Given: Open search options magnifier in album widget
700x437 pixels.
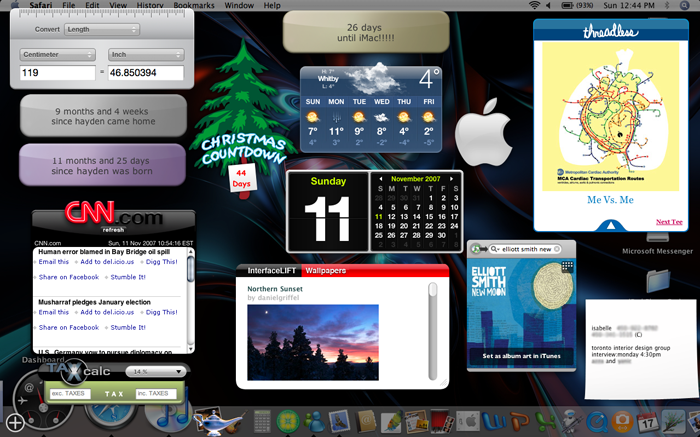Looking at the screenshot, I should click(495, 249).
